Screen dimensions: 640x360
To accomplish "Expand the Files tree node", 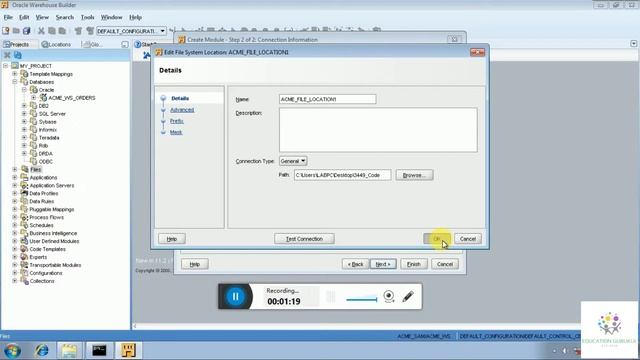I will point(15,169).
